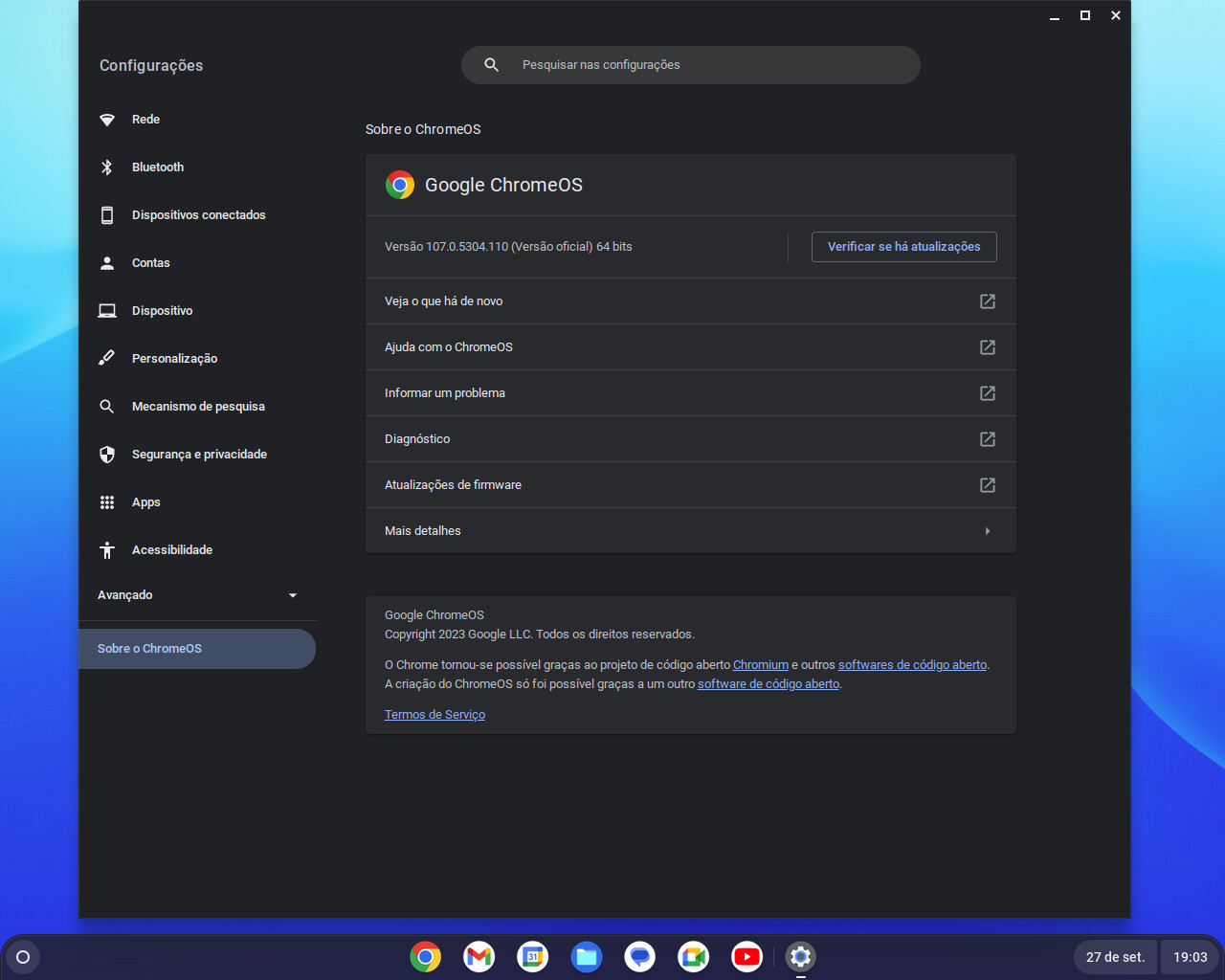This screenshot has width=1225, height=980.
Task: Click Verificar se há atualizações button
Action: click(x=904, y=247)
